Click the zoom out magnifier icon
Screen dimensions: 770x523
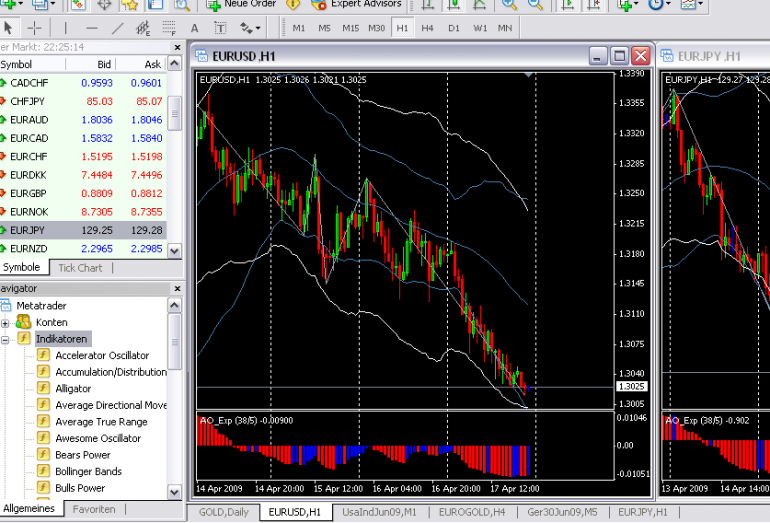(536, 4)
